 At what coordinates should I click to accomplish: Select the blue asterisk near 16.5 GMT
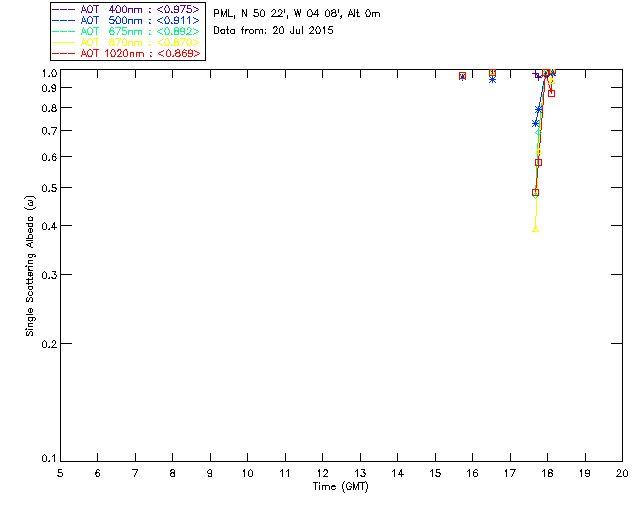tap(492, 79)
